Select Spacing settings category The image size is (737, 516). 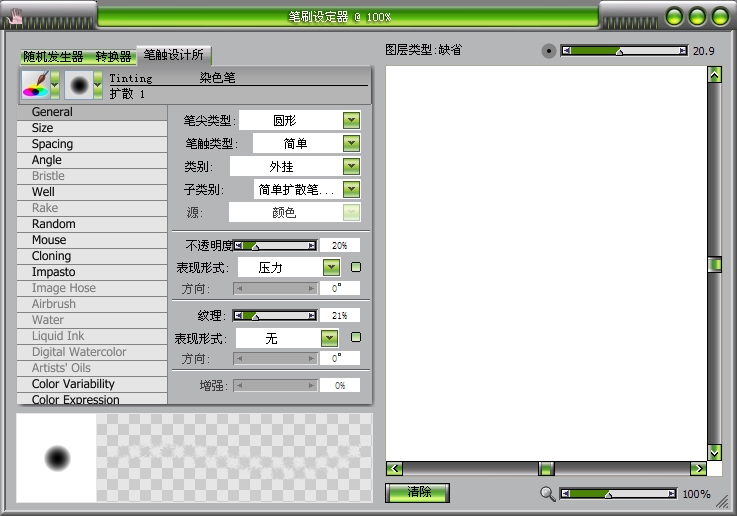92,144
